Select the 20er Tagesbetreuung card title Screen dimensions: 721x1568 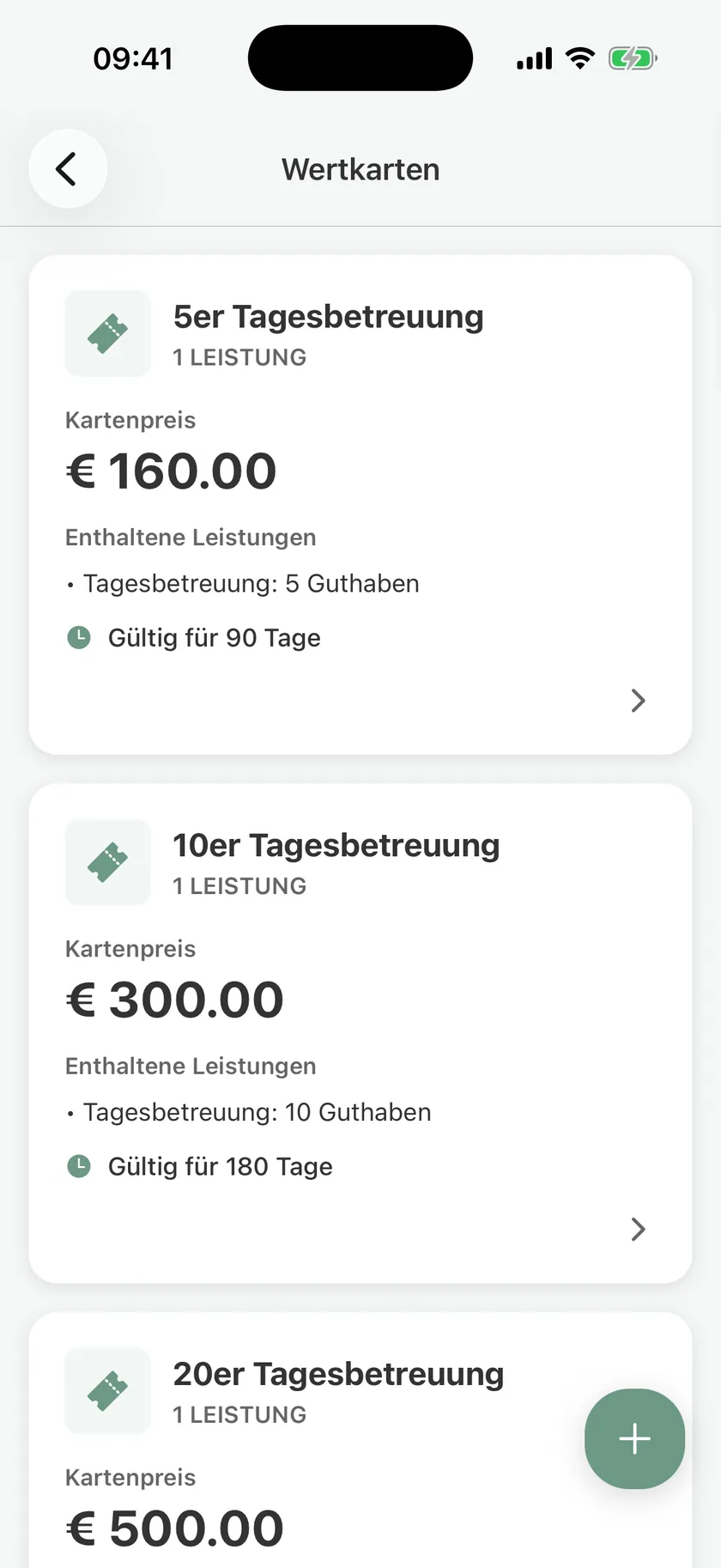[338, 1374]
